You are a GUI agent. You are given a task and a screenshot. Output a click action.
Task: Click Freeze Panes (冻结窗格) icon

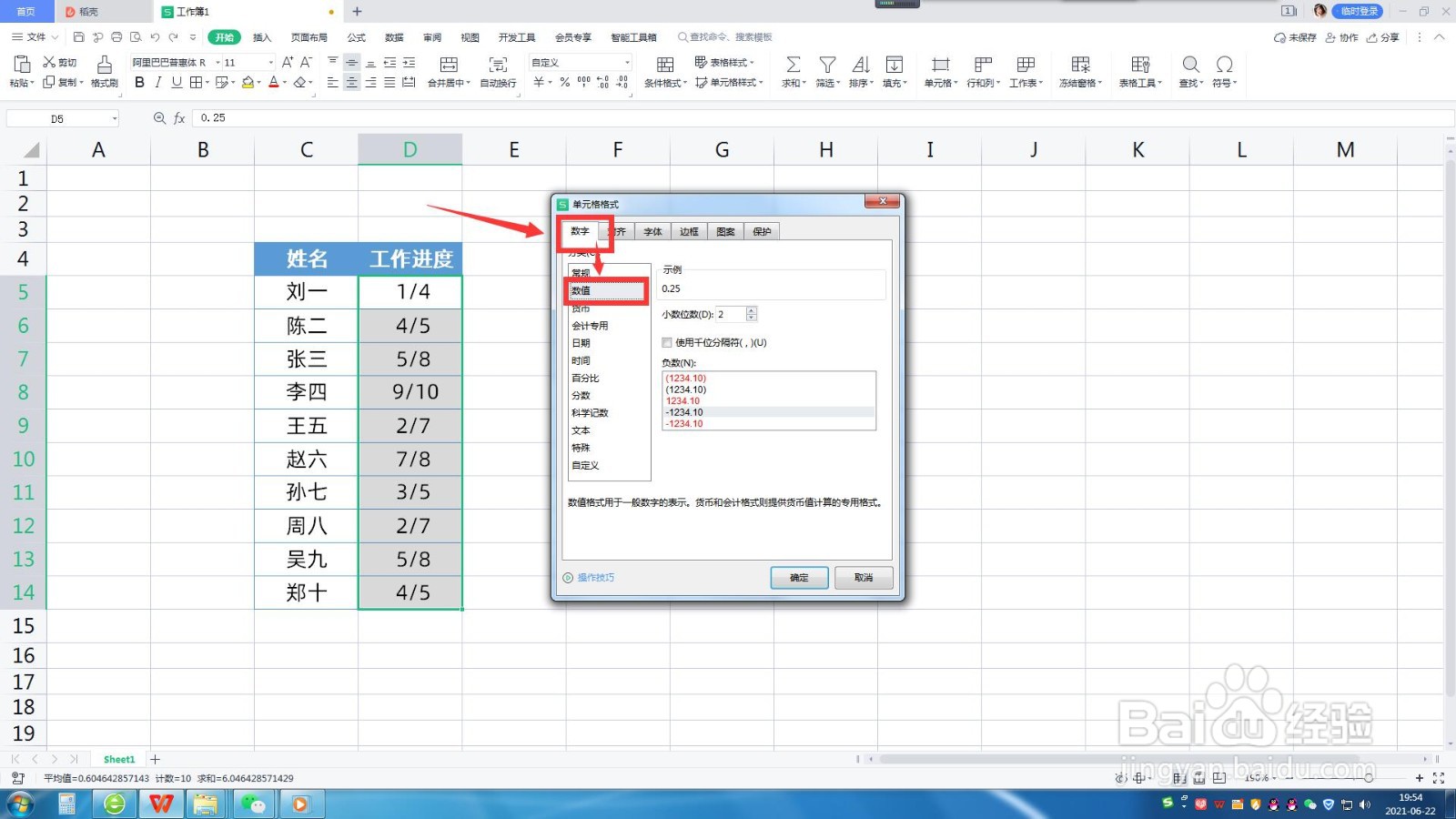click(x=1080, y=65)
